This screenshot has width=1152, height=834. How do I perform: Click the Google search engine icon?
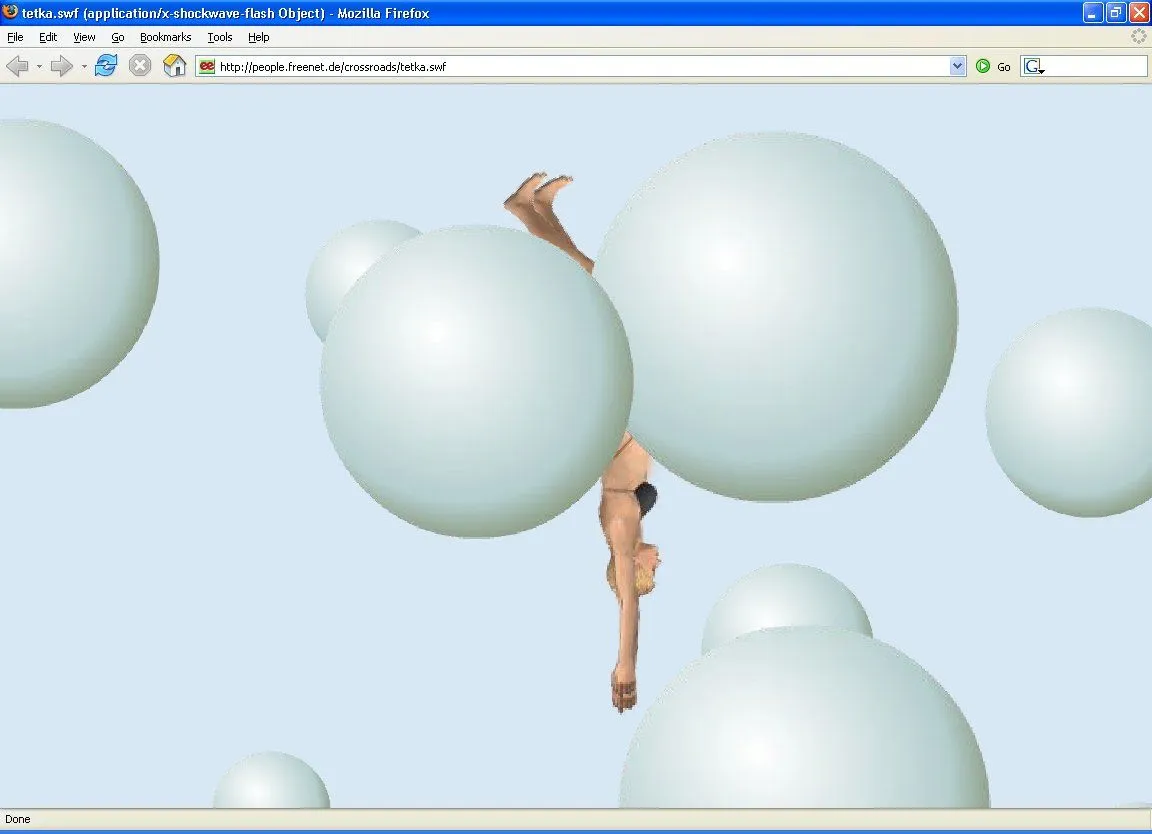(1031, 66)
